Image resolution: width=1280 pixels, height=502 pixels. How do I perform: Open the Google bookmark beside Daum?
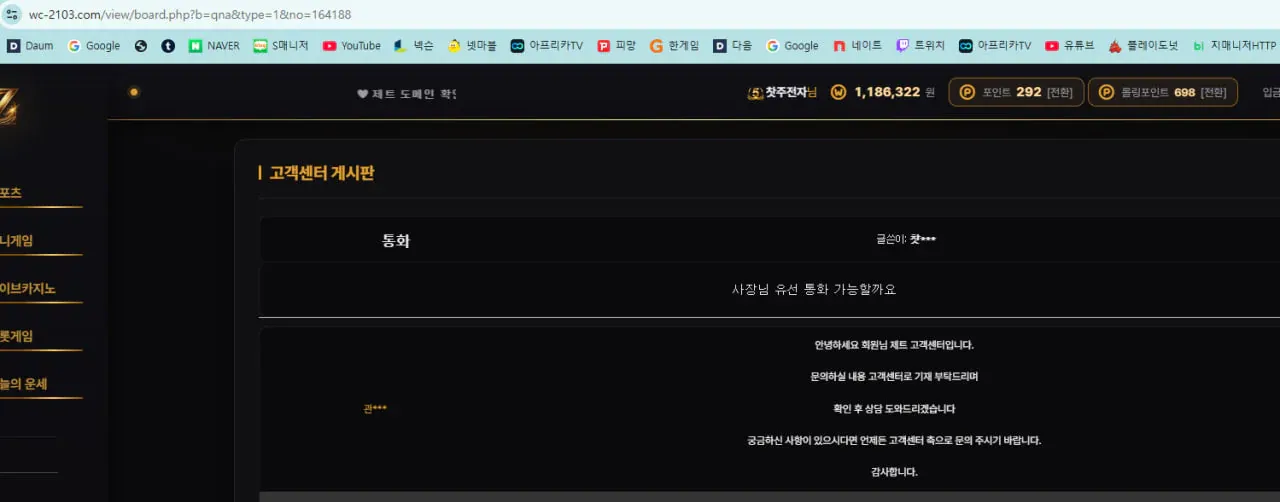tap(94, 46)
